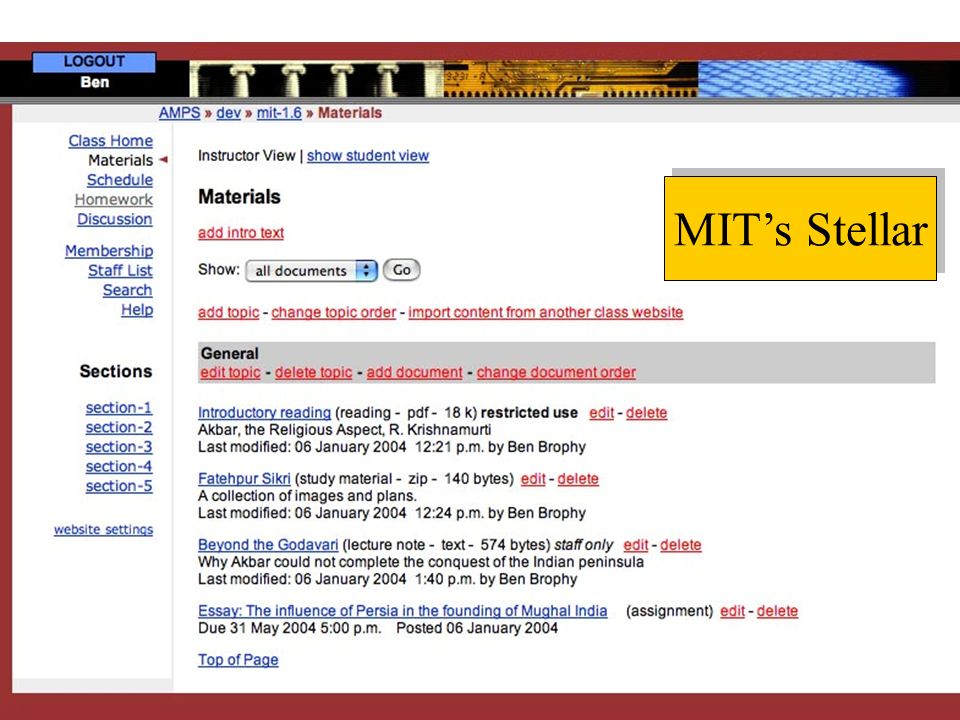Open mit-1.6 breadcrumb link

point(279,113)
